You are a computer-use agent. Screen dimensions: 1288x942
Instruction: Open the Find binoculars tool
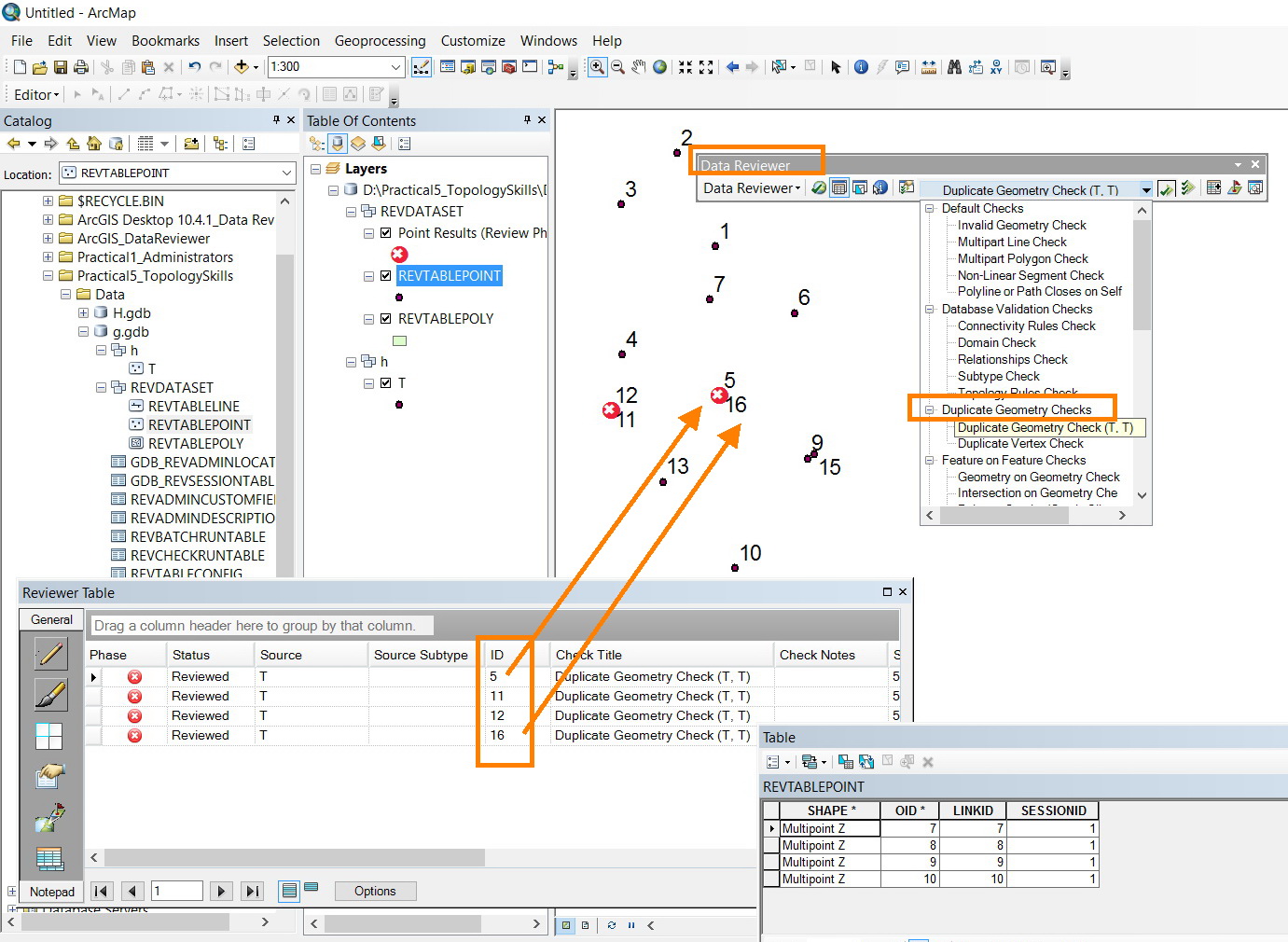[954, 67]
